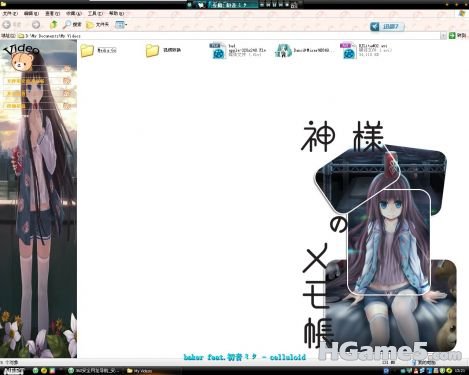The width and height of the screenshot is (469, 375).
Task: Collapse the 详细信息 side panel
Action: pos(67,106)
